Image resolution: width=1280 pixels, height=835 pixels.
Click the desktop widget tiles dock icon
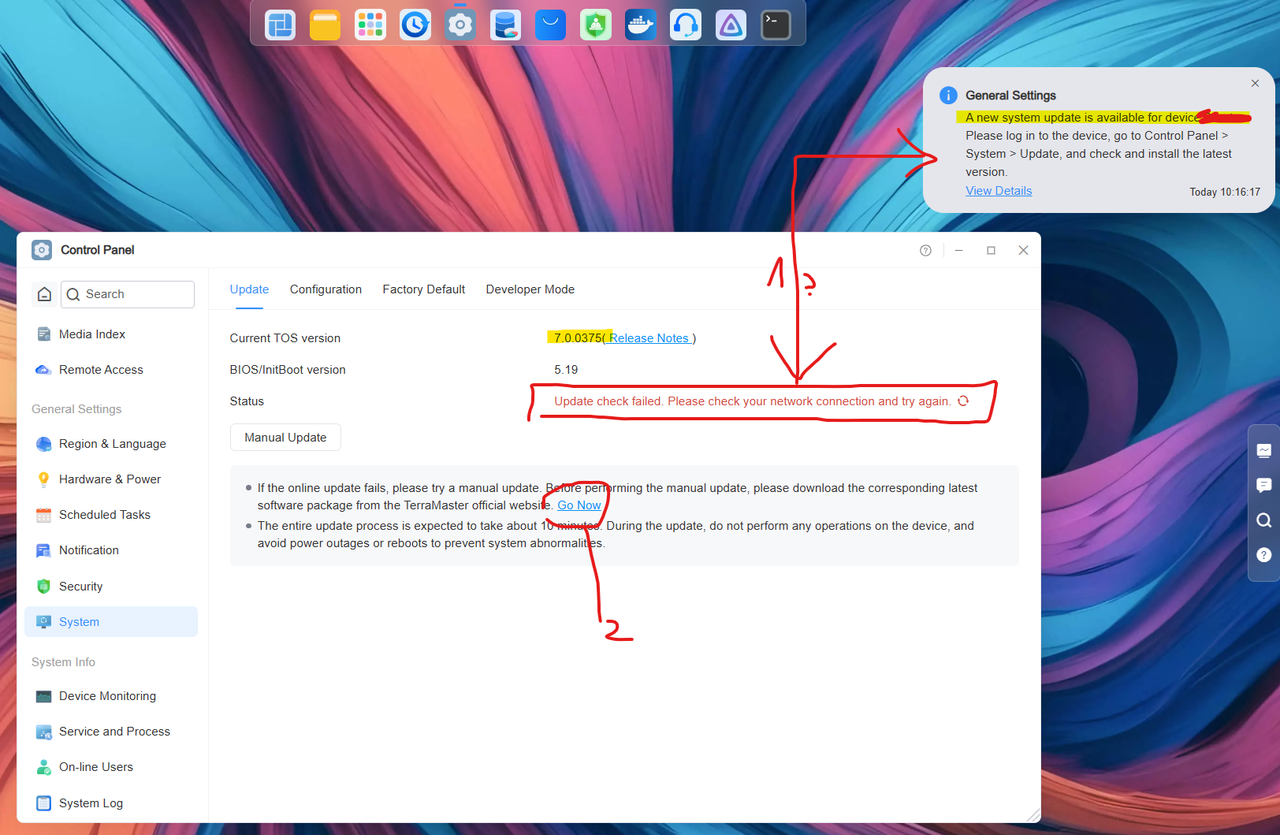280,25
